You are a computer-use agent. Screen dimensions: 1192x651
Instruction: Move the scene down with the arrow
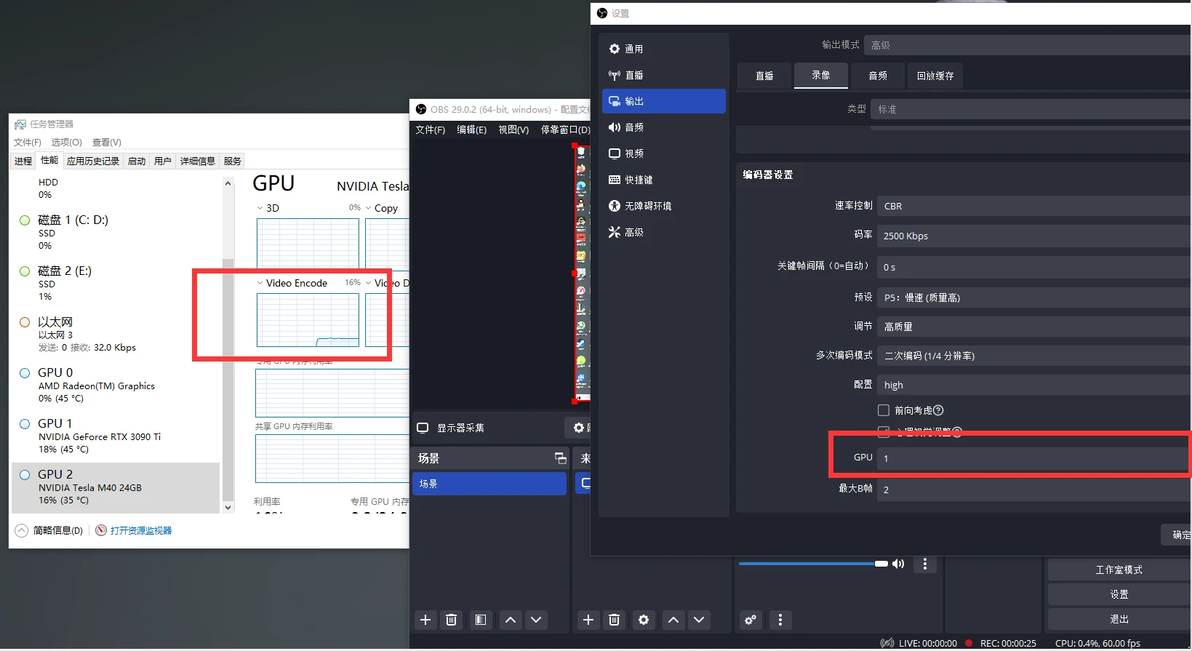(x=536, y=620)
